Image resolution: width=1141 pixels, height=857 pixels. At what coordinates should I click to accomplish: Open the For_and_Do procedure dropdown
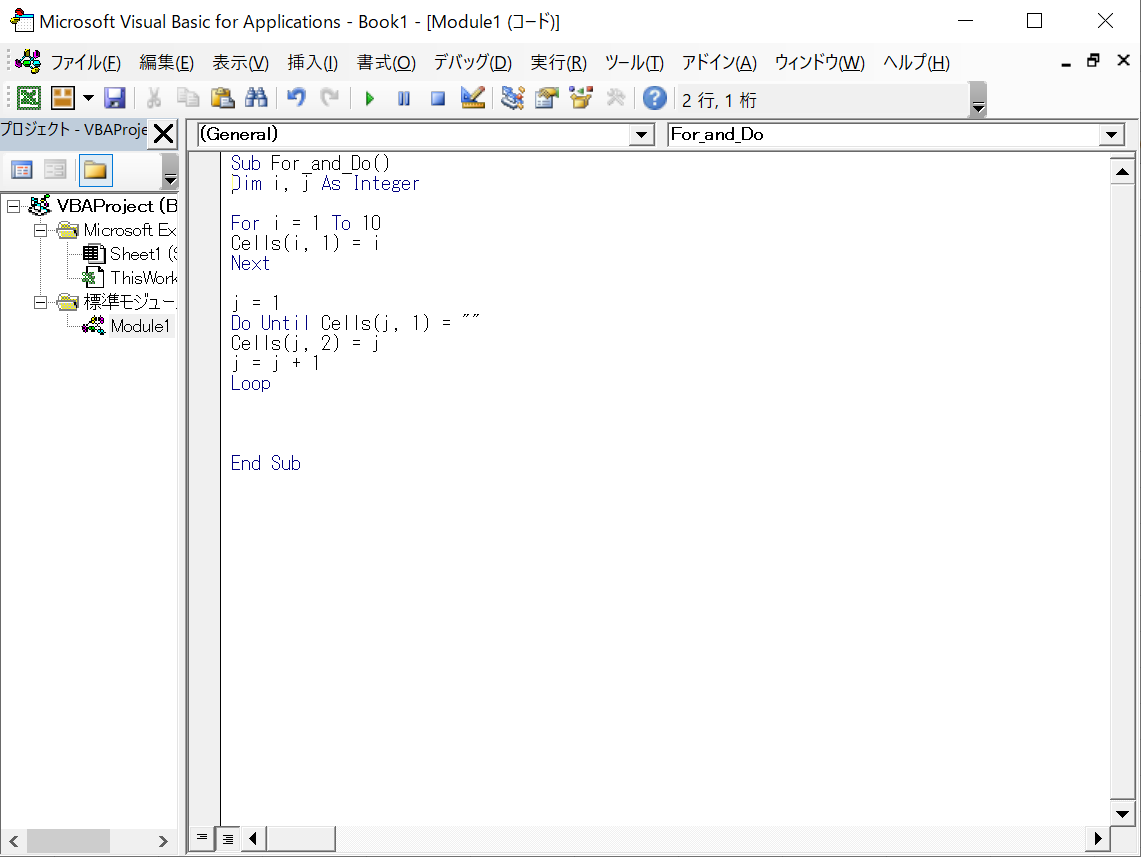(x=1111, y=135)
